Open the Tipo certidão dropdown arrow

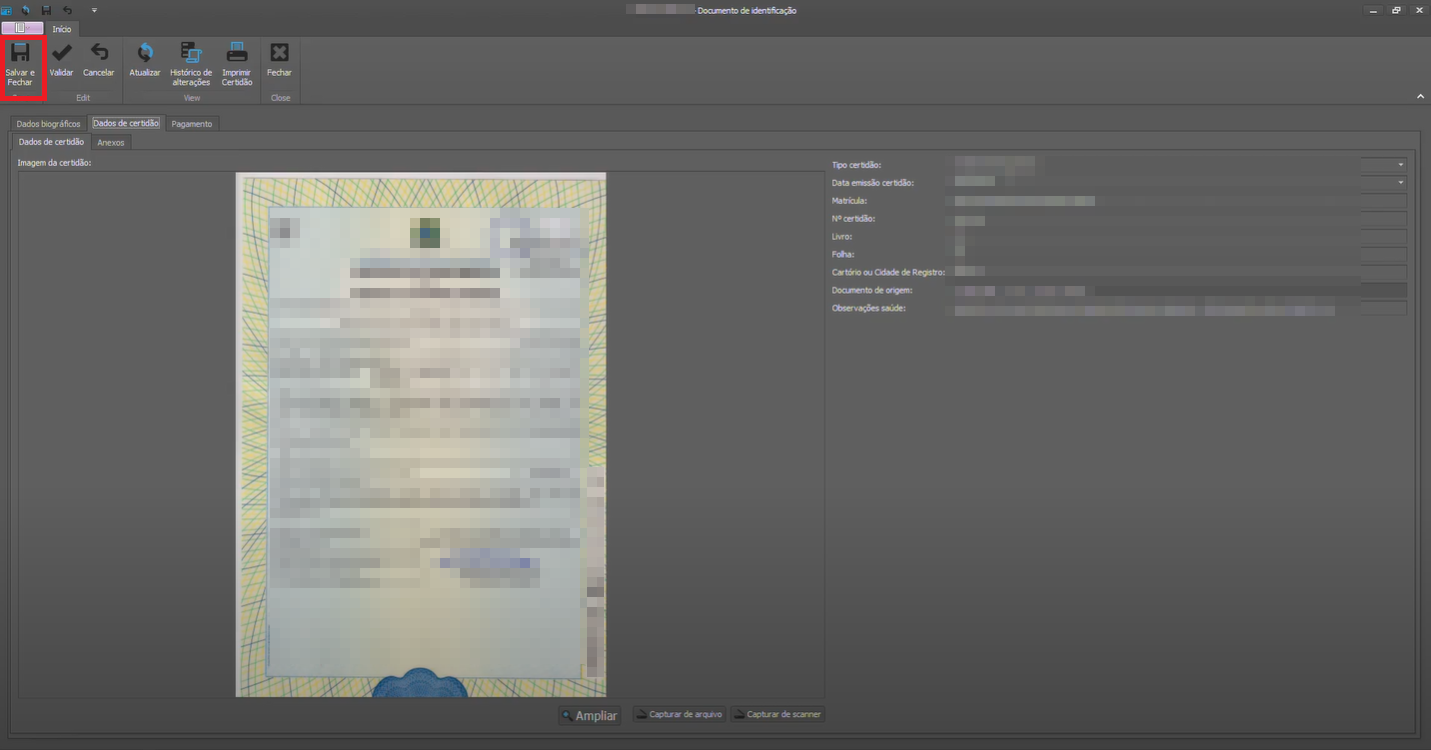[1400, 164]
